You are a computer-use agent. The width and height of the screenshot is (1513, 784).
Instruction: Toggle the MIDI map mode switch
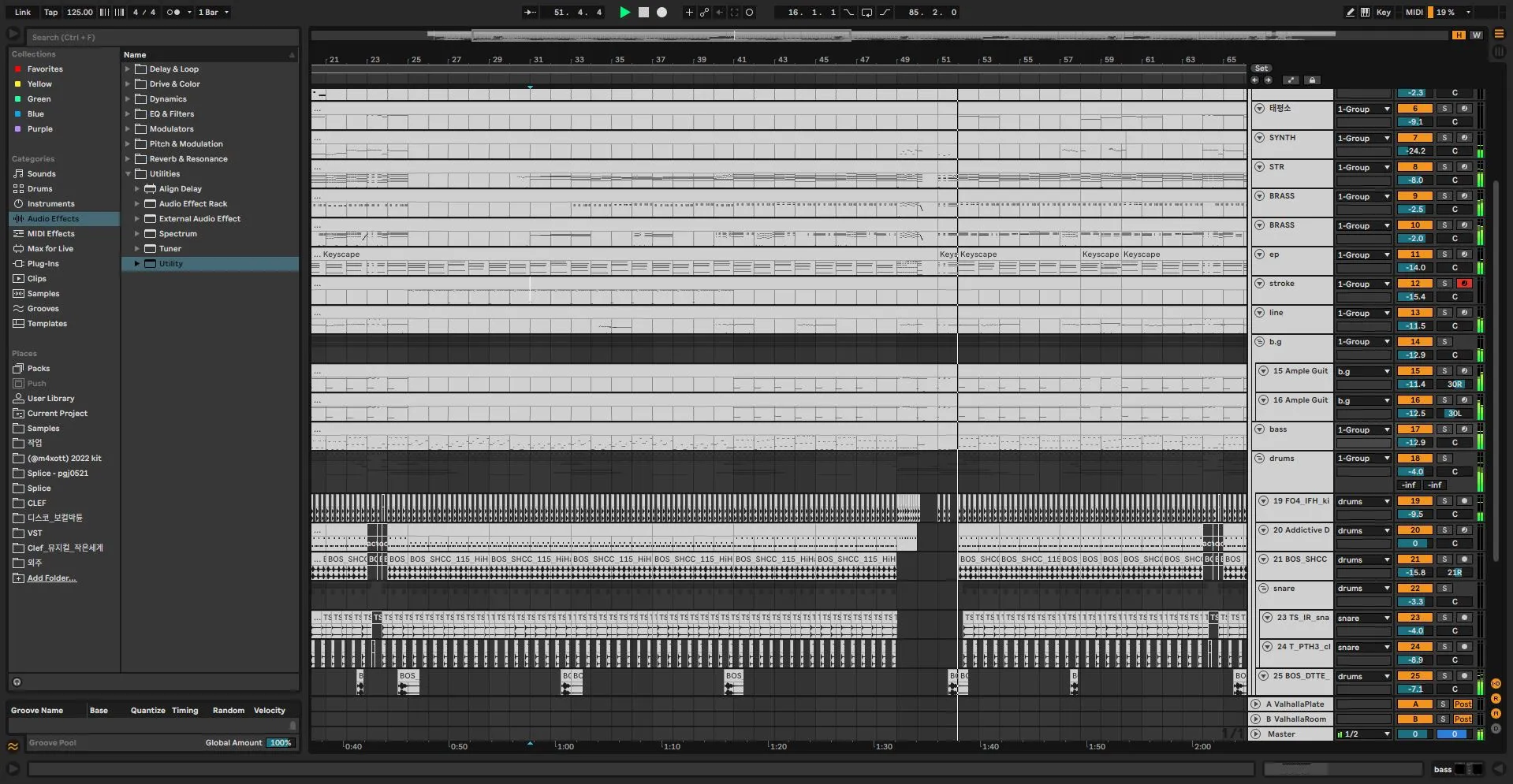[x=1414, y=12]
